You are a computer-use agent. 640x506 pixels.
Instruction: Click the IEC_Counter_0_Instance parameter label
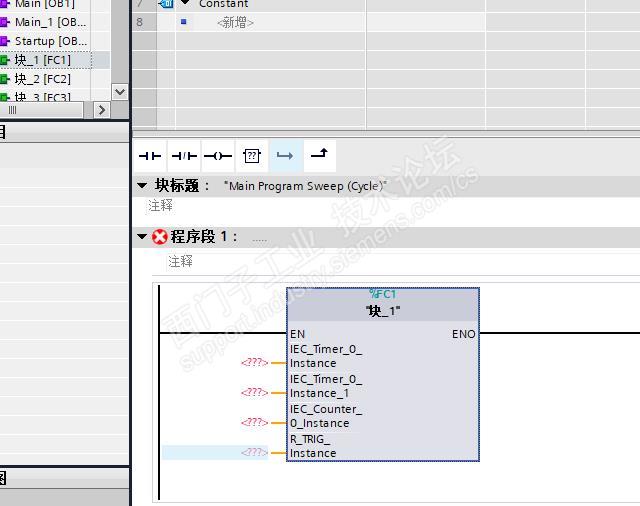point(326,416)
